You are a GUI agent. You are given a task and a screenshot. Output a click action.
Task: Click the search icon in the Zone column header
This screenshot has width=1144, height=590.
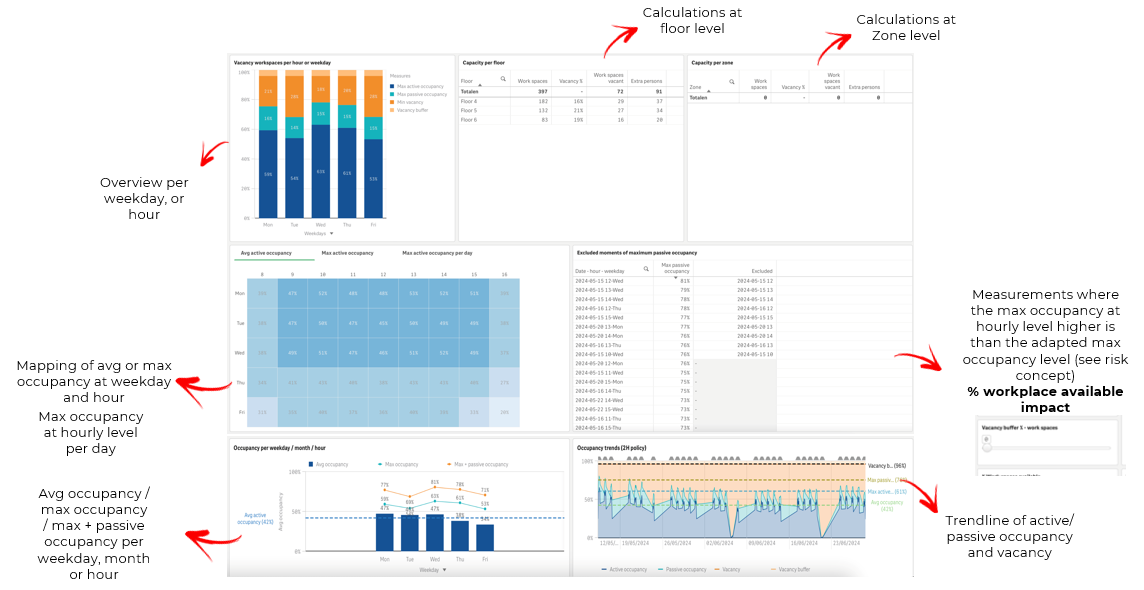(x=732, y=82)
